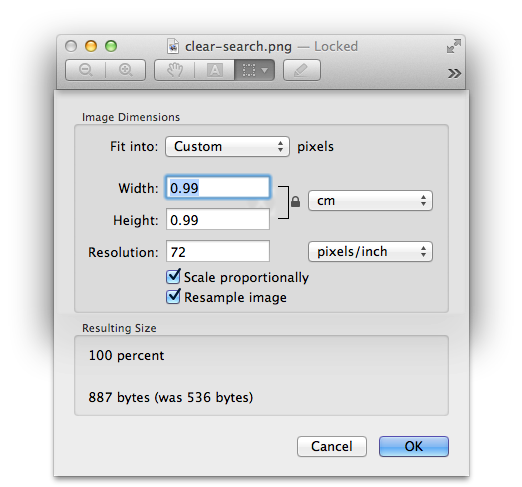Select the hand move tool
The width and height of the screenshot is (522, 487).
coord(175,70)
